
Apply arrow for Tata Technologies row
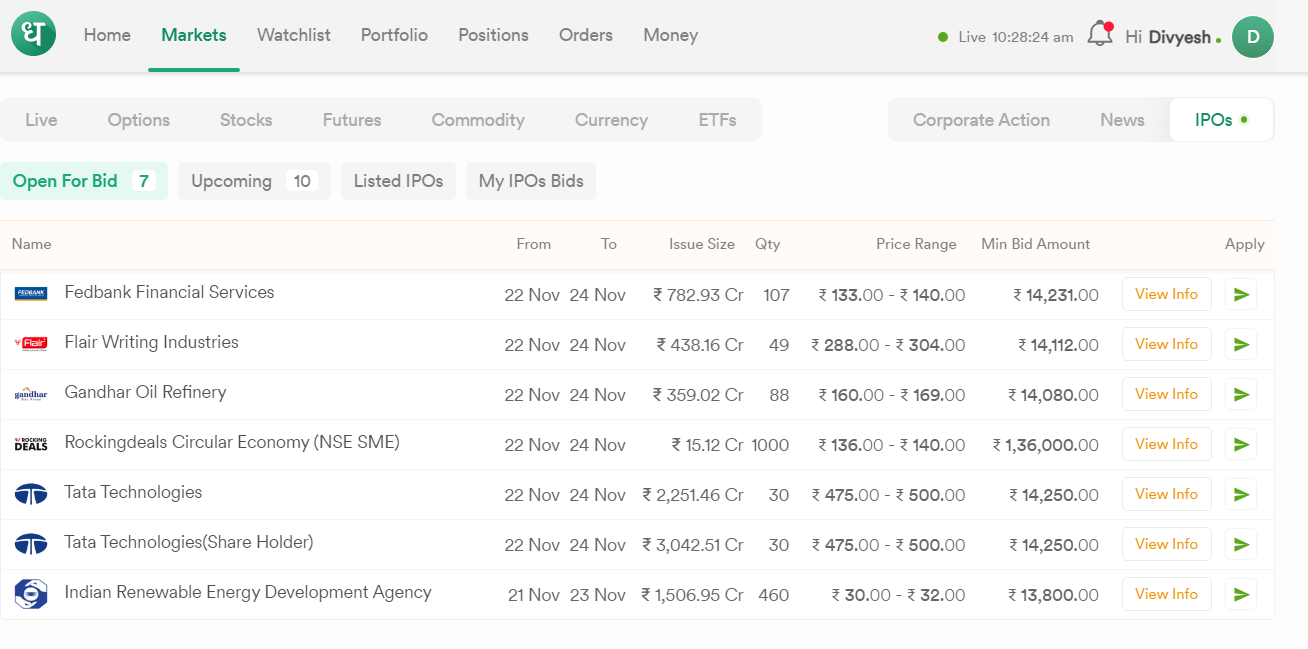tap(1241, 494)
